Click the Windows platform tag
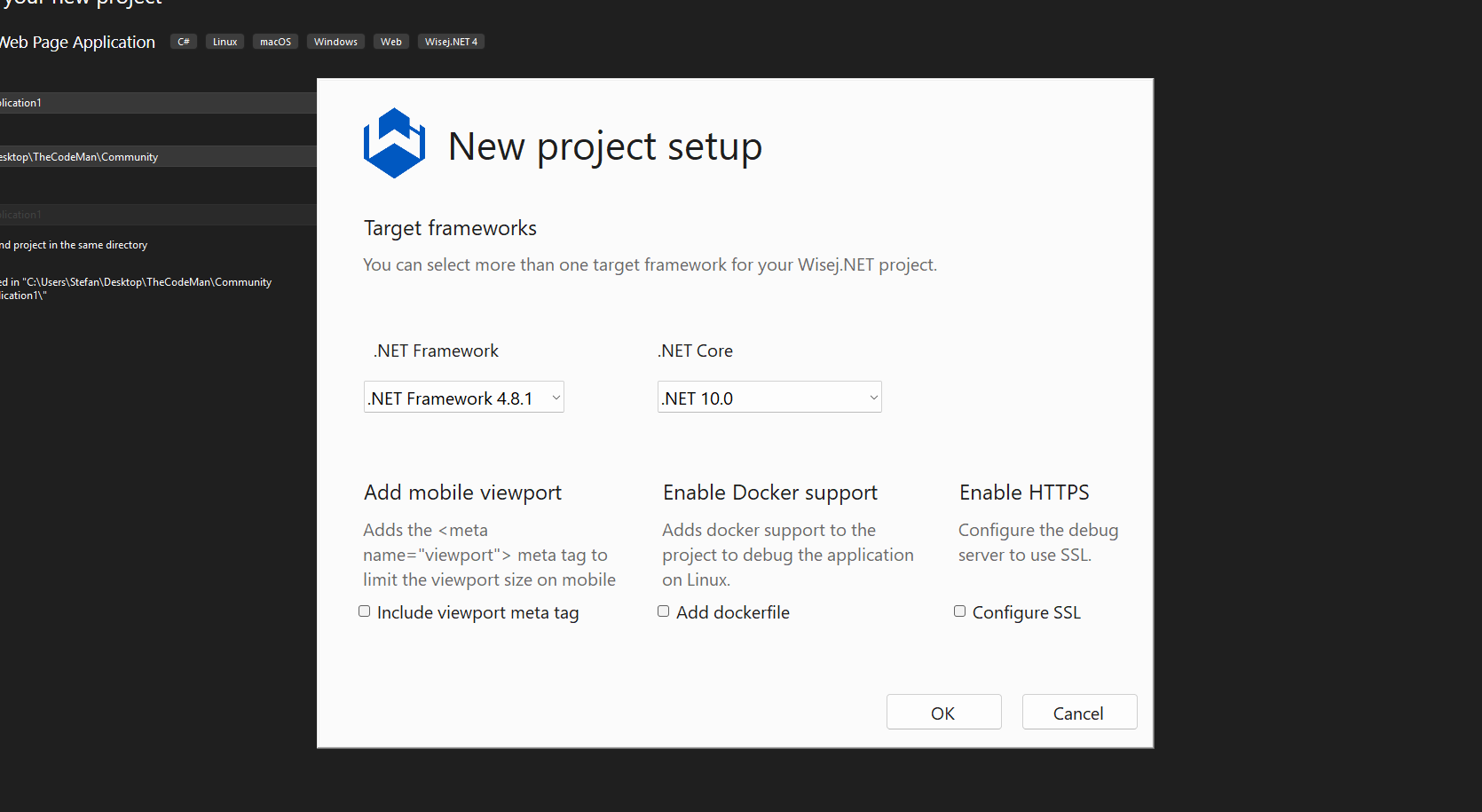Screen dimensions: 1482x812 click(335, 42)
